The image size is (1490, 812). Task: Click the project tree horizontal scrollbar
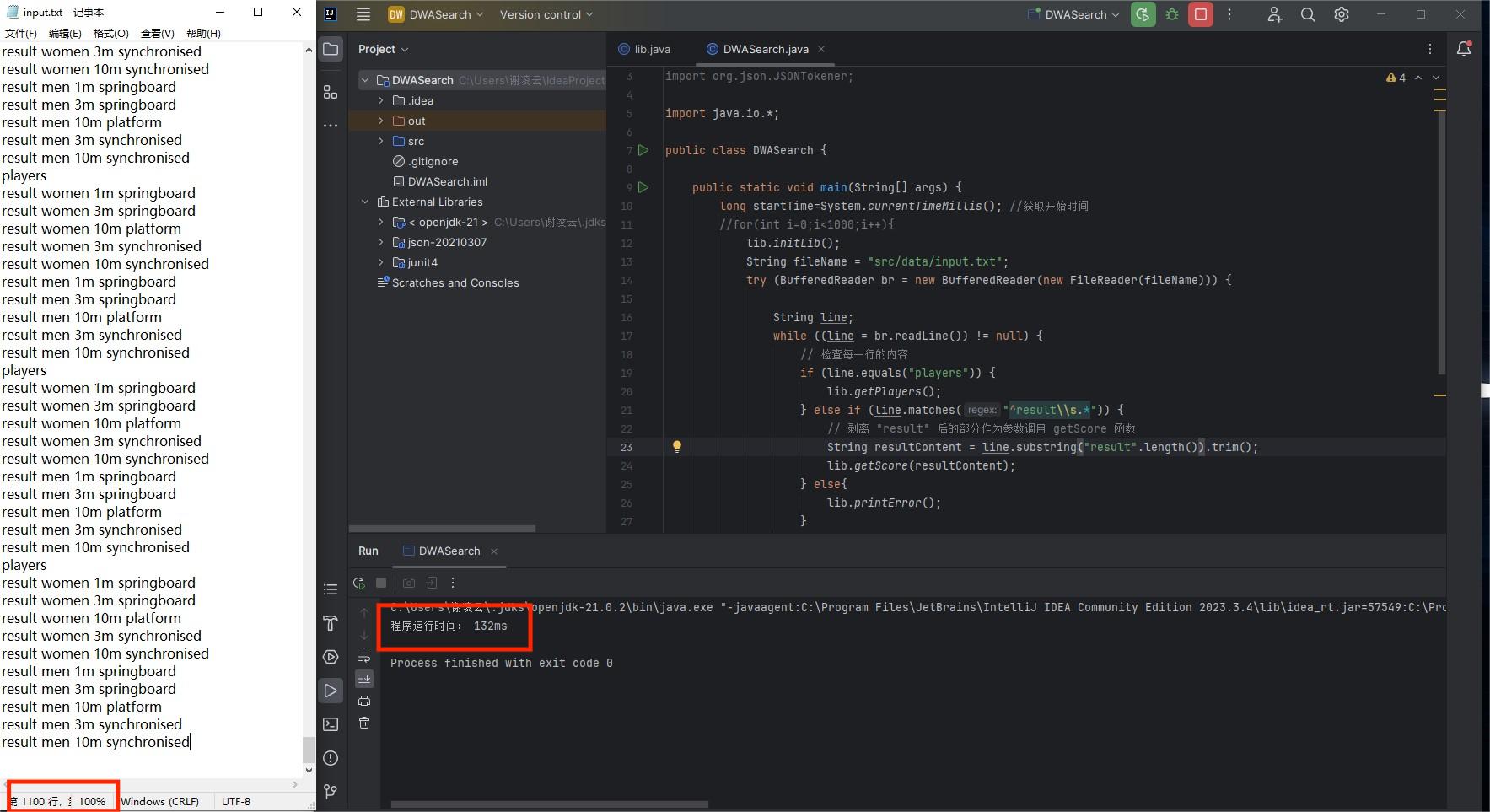[442, 529]
